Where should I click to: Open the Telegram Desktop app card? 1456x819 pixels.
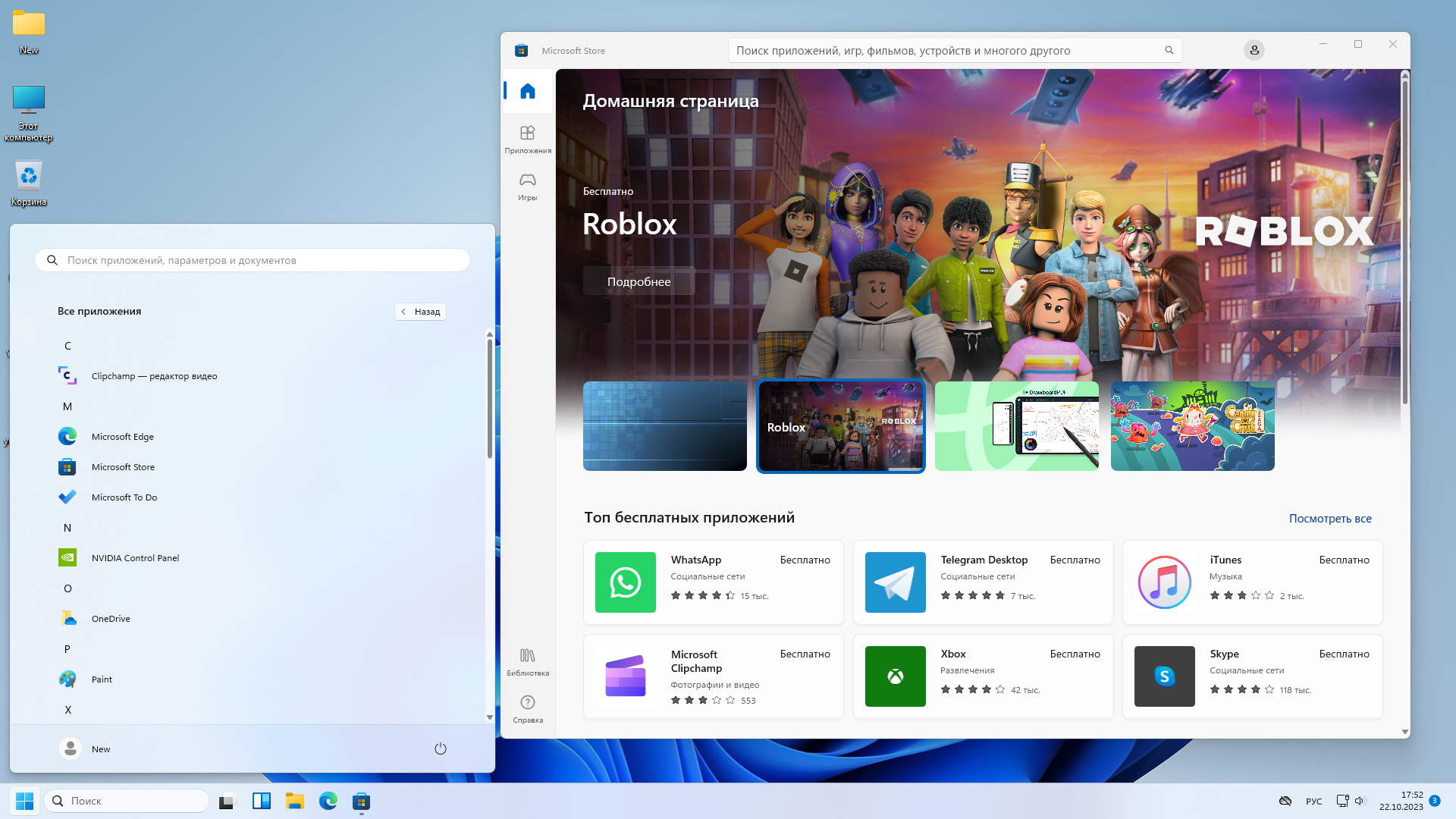click(983, 582)
